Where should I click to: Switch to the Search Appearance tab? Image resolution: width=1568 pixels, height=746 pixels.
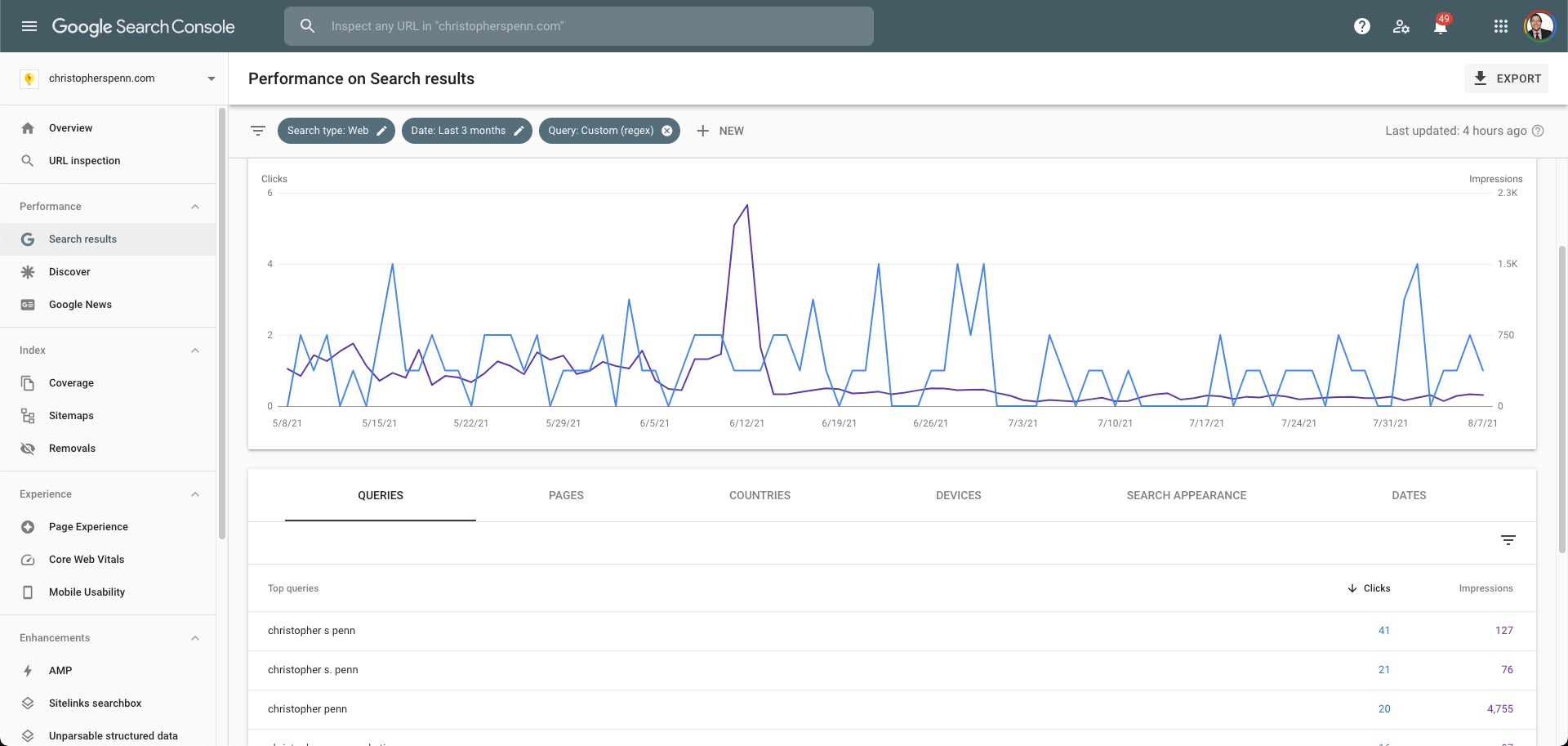(x=1187, y=495)
